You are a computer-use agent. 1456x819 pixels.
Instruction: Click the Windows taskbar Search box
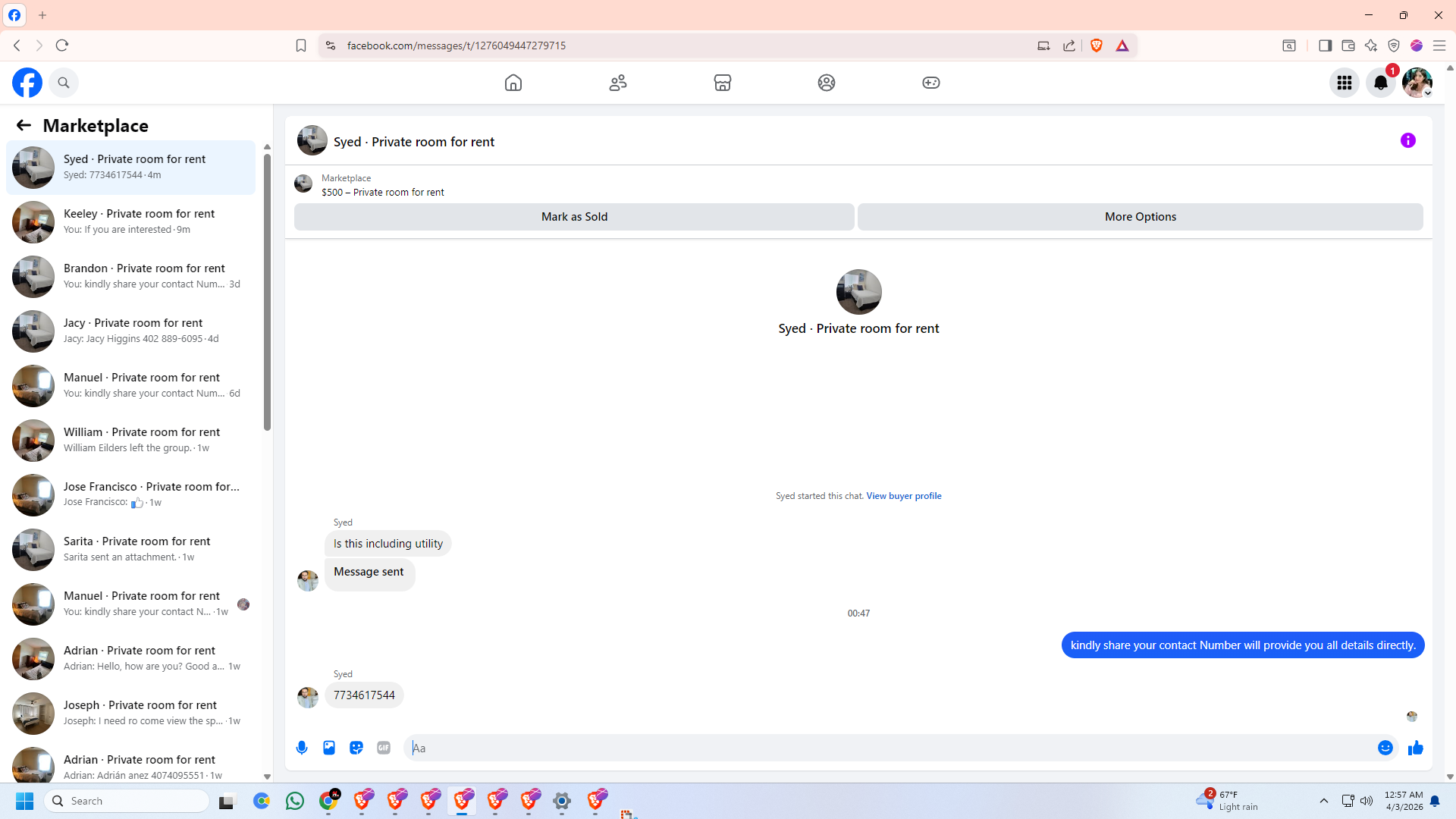tap(127, 801)
